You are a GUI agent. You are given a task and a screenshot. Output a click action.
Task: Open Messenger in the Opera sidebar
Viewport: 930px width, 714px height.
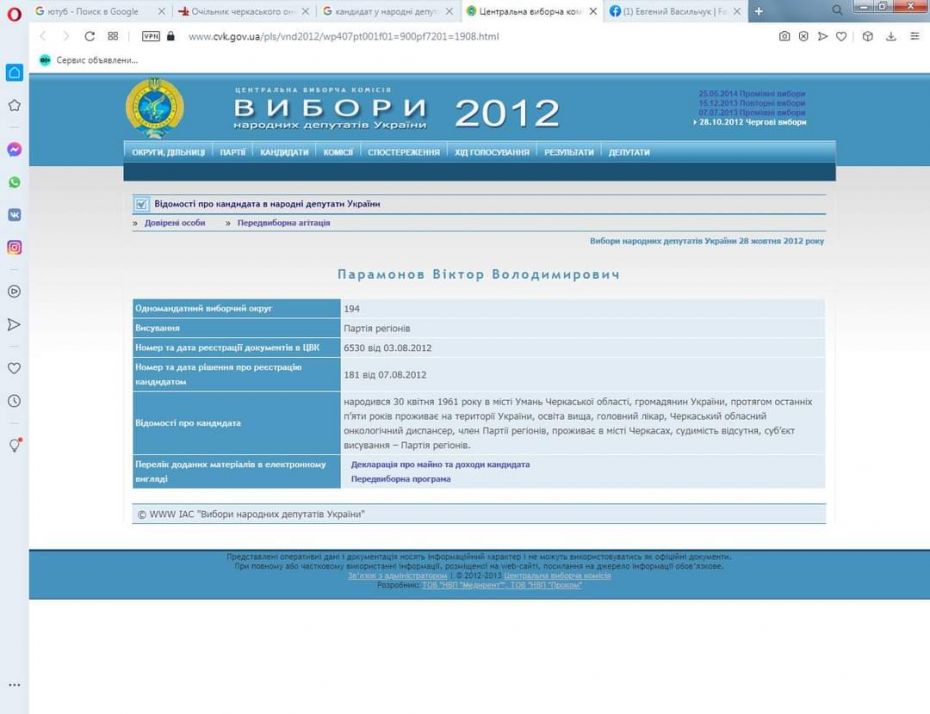click(x=14, y=149)
